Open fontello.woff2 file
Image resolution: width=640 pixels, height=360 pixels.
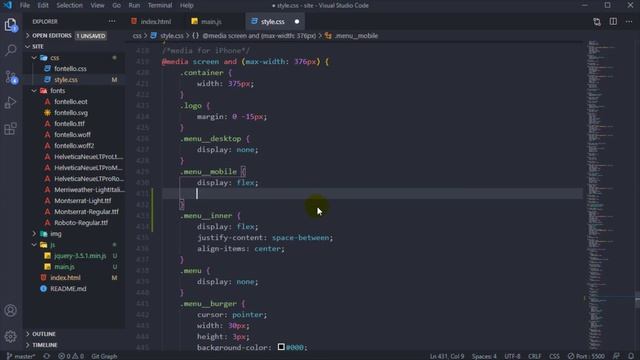point(74,146)
